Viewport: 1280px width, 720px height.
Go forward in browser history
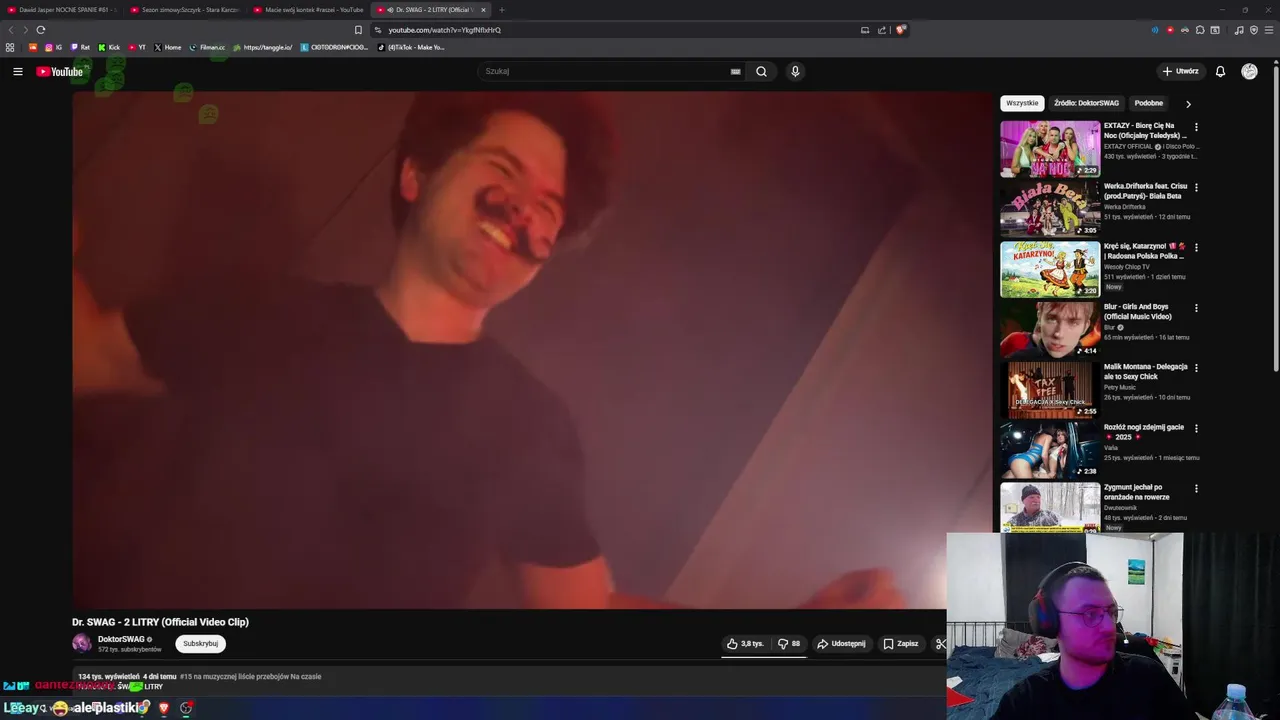tap(25, 30)
